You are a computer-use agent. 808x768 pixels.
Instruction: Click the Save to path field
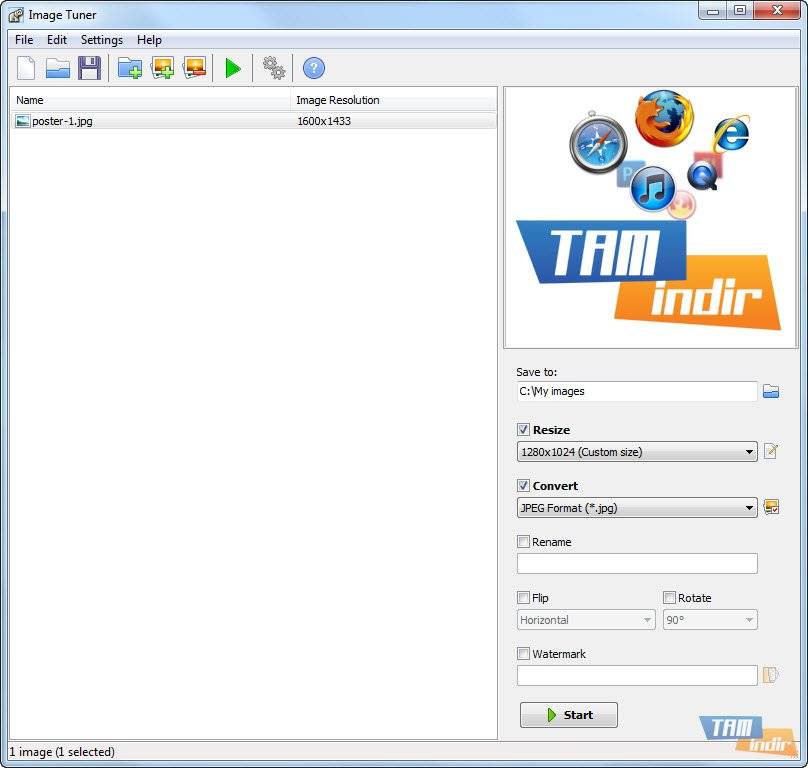(636, 392)
